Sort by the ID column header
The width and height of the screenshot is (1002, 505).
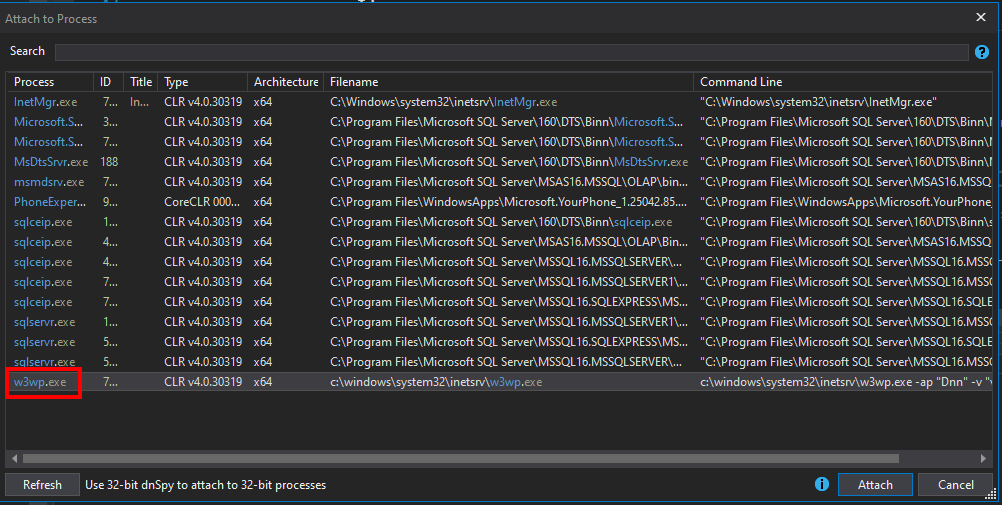tap(108, 82)
